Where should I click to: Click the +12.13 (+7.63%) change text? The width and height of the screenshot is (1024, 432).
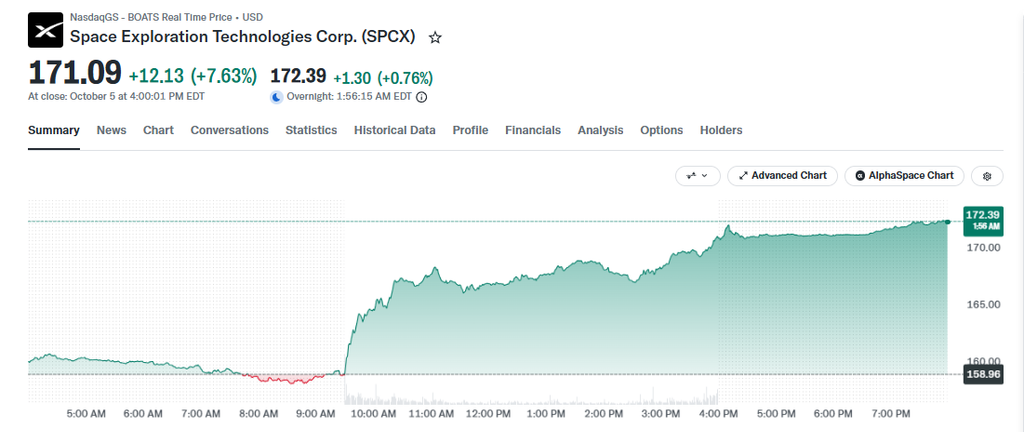pyautogui.click(x=193, y=76)
